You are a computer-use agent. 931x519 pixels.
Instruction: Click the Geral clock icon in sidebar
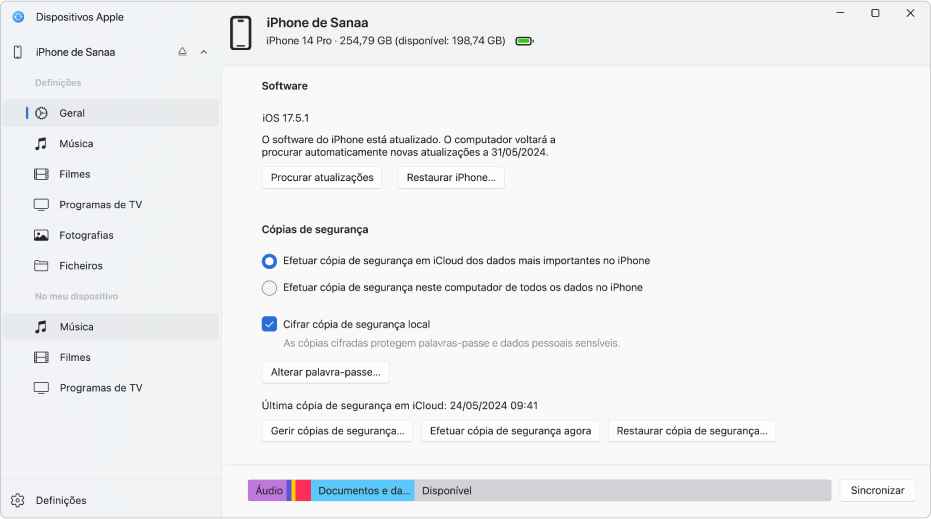pyautogui.click(x=41, y=113)
